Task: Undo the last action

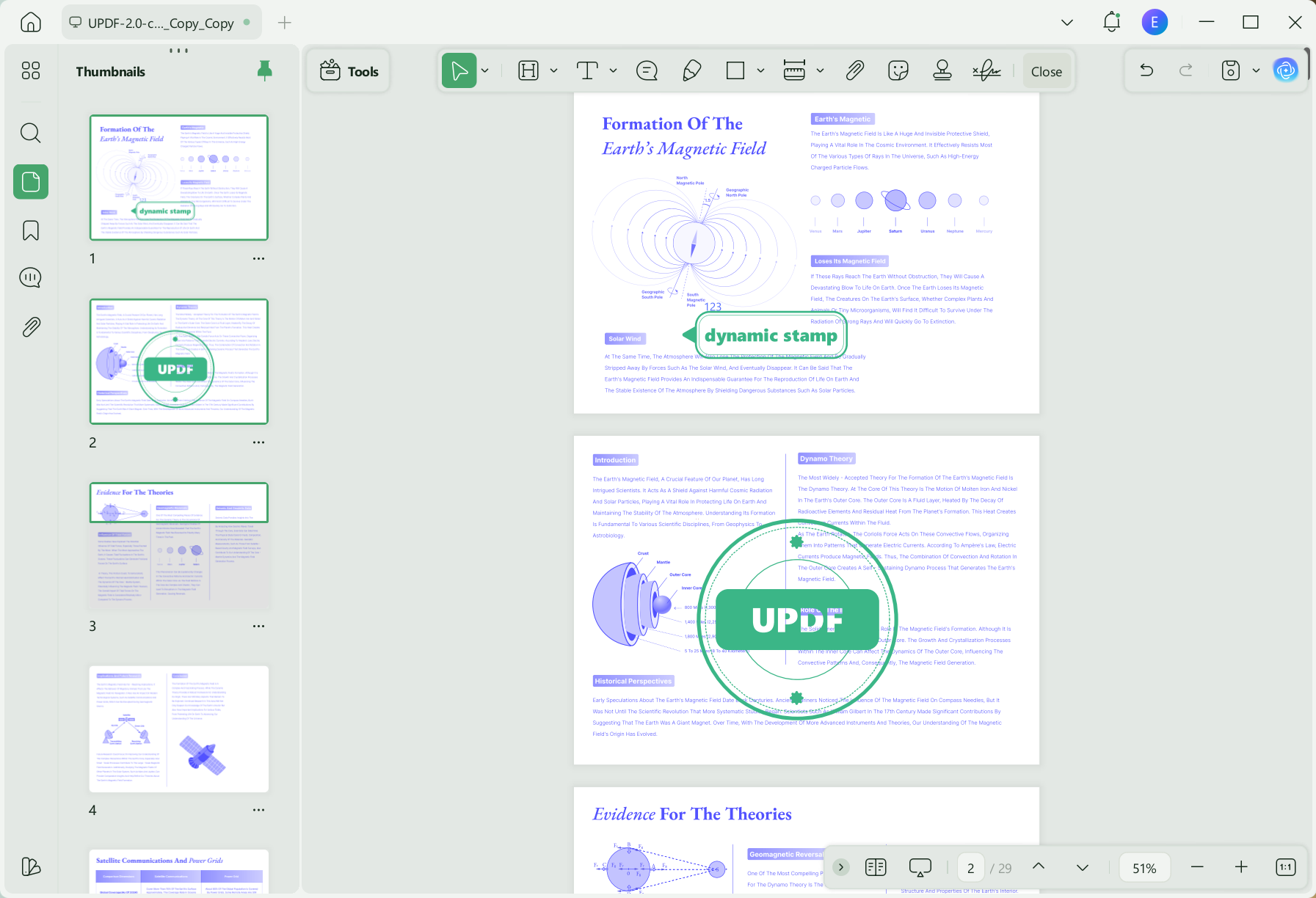Action: (x=1146, y=70)
